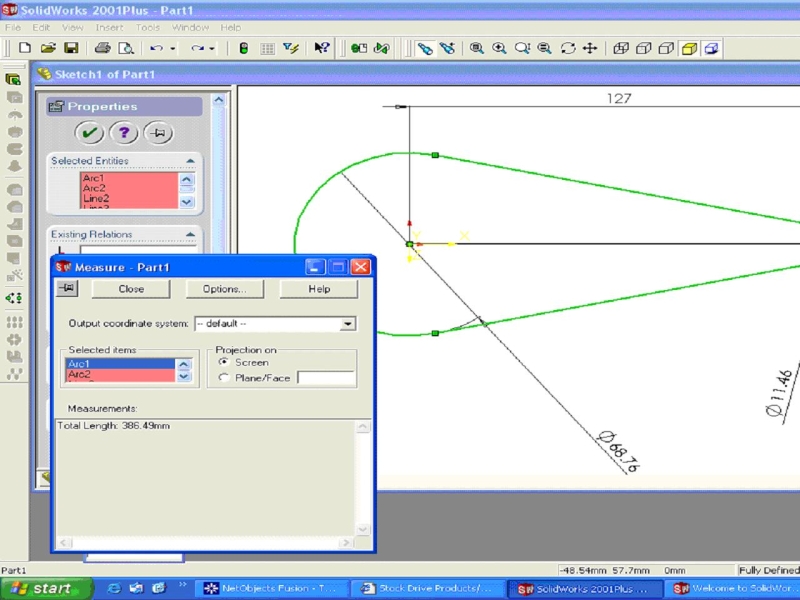Click the Close button in Measure dialog

131,289
